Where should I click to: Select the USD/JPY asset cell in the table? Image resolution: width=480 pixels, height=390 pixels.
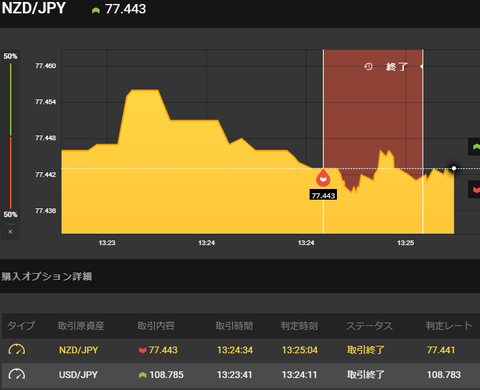(x=78, y=375)
